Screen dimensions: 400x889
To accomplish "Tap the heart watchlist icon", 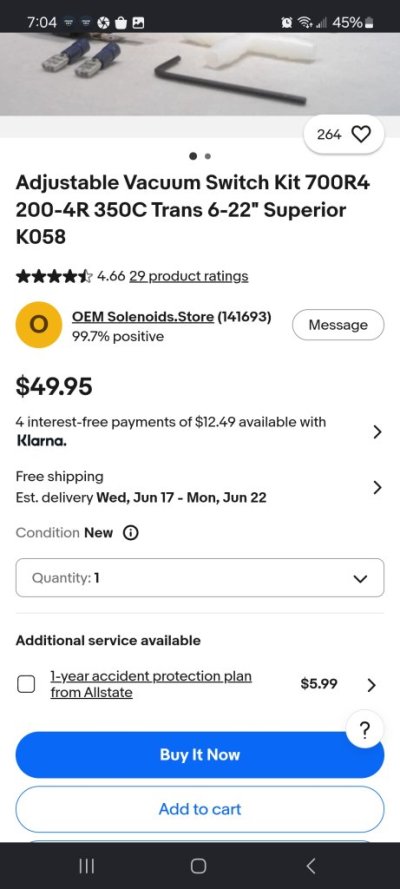I will click(361, 134).
